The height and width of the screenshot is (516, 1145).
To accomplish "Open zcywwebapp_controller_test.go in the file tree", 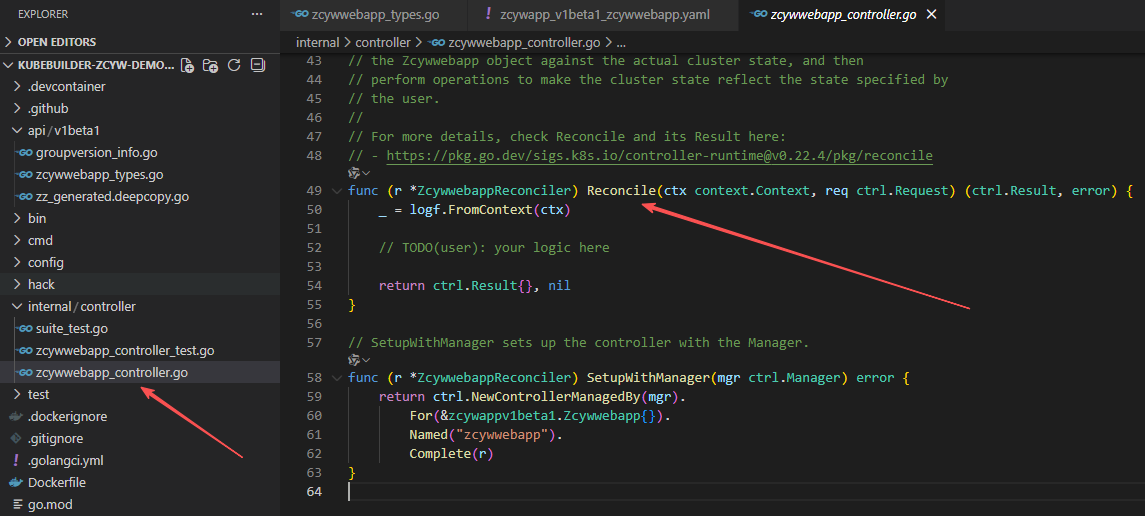I will click(124, 351).
